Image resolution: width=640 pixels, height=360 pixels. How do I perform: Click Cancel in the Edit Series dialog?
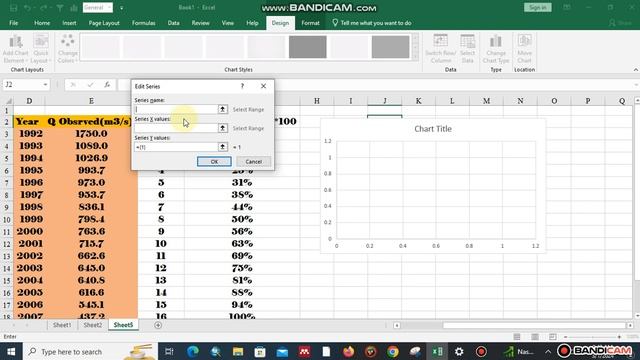(253, 162)
